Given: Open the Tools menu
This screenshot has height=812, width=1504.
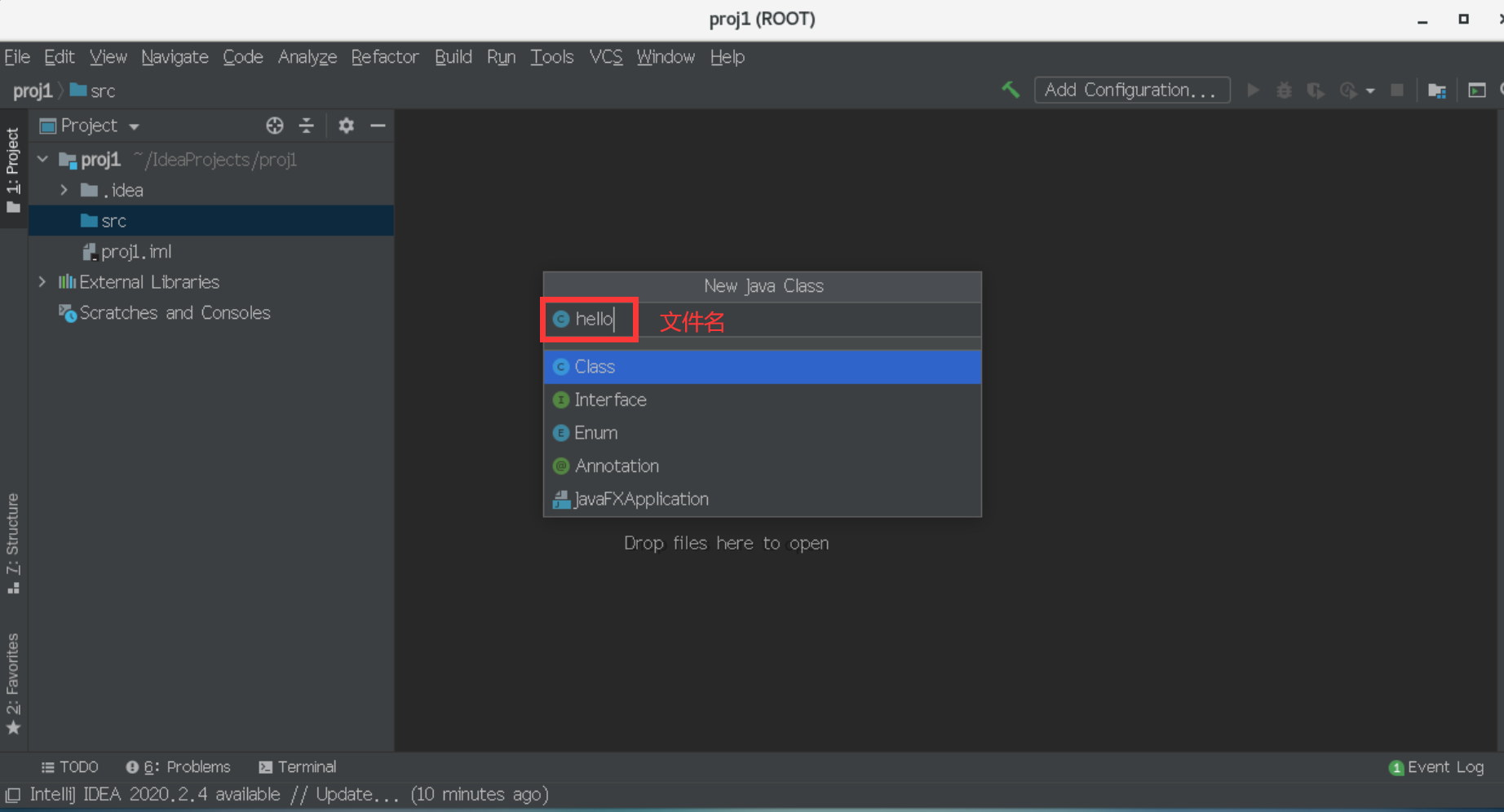Looking at the screenshot, I should pyautogui.click(x=552, y=57).
